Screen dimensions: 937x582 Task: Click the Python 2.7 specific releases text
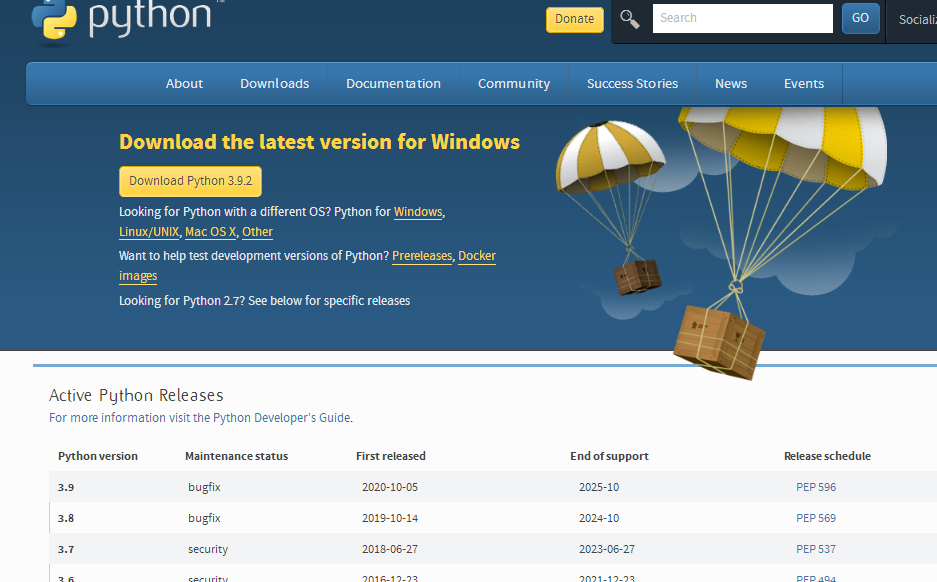pos(264,301)
